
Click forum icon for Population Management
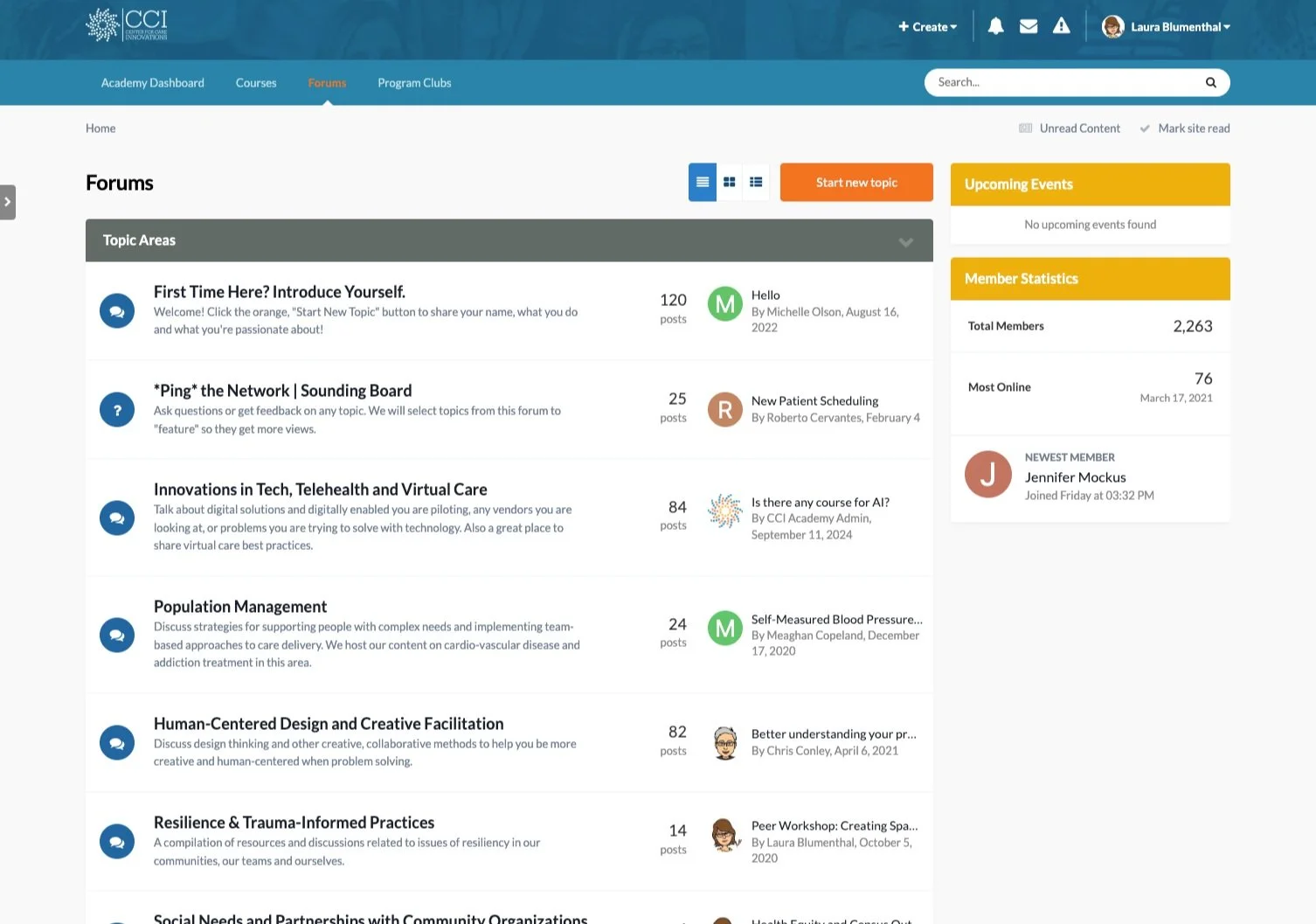(117, 635)
